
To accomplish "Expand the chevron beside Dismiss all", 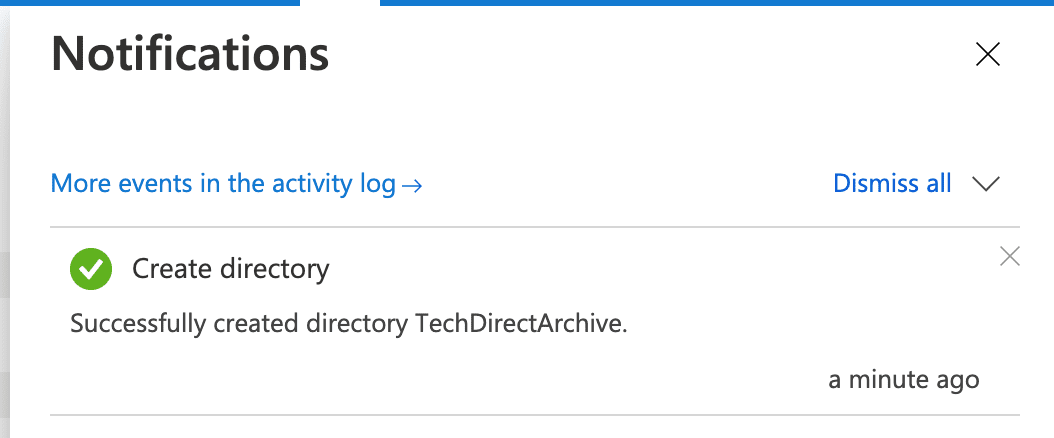I will point(986,184).
